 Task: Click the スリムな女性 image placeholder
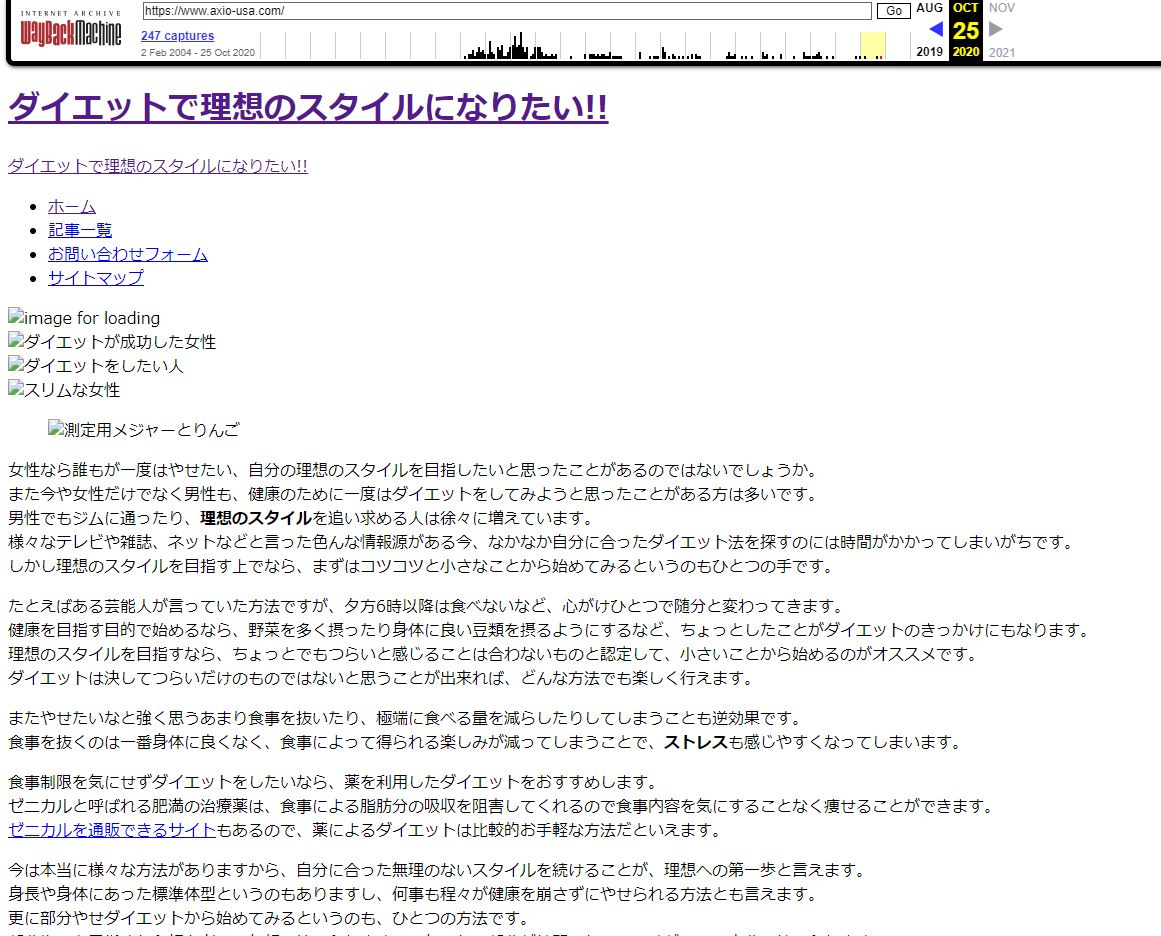click(64, 390)
